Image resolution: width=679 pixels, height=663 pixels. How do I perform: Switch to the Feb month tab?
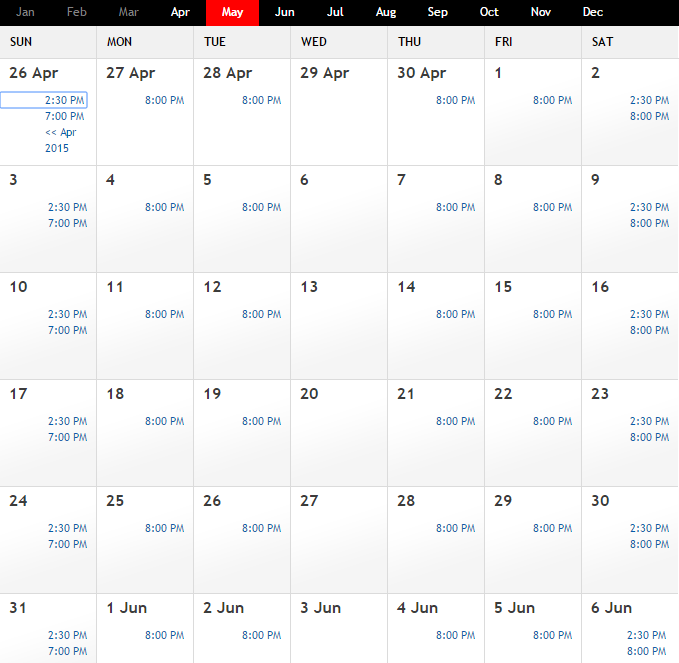click(77, 12)
